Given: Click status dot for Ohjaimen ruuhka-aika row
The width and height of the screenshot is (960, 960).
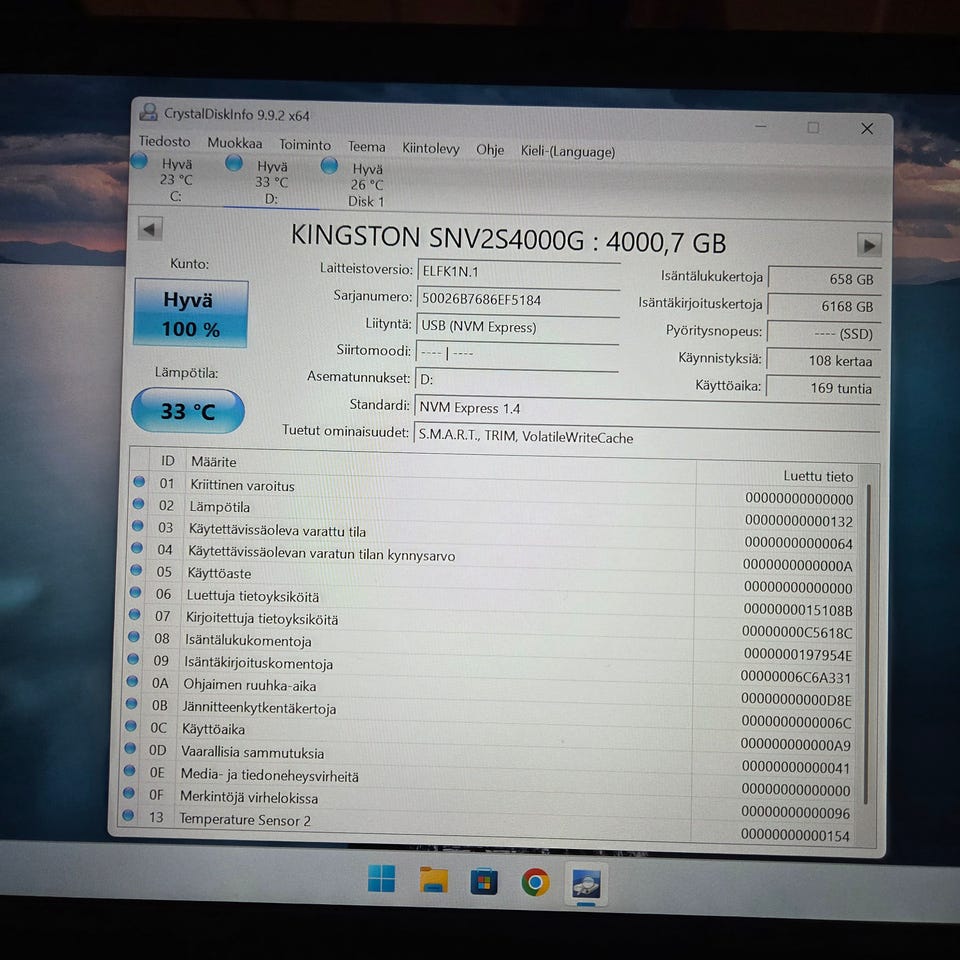Looking at the screenshot, I should coord(132,681).
